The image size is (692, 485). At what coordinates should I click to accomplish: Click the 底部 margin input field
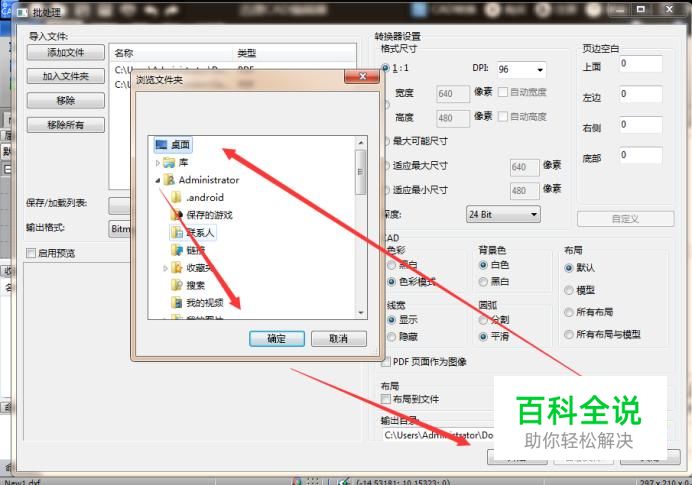click(x=641, y=155)
